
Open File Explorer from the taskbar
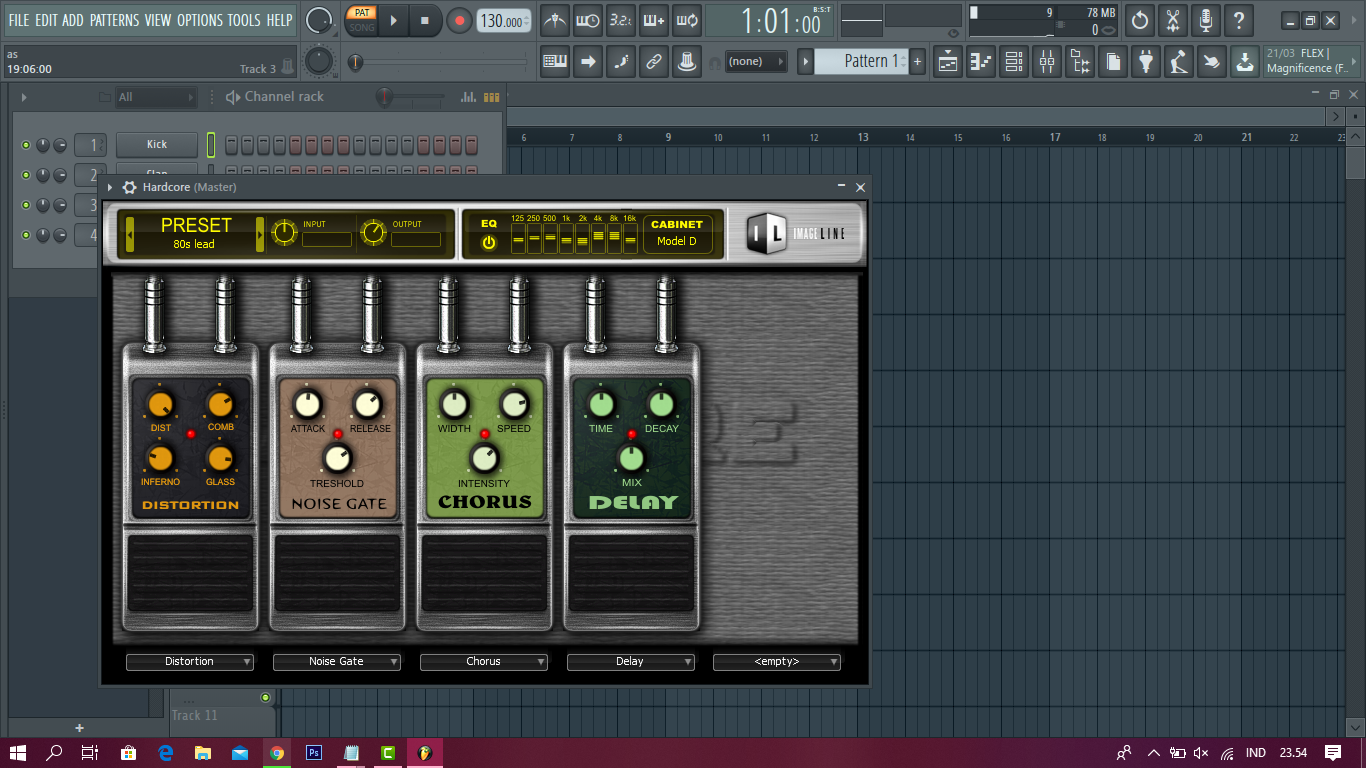(202, 753)
